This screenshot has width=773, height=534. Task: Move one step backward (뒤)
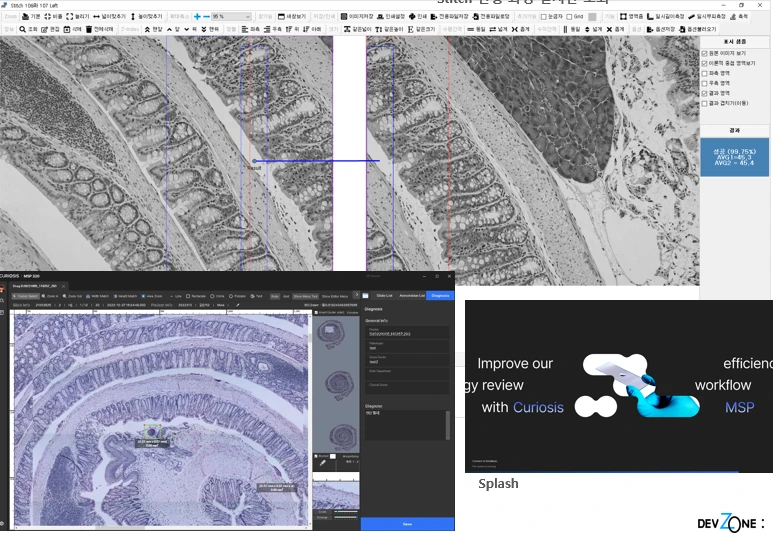[x=190, y=29]
